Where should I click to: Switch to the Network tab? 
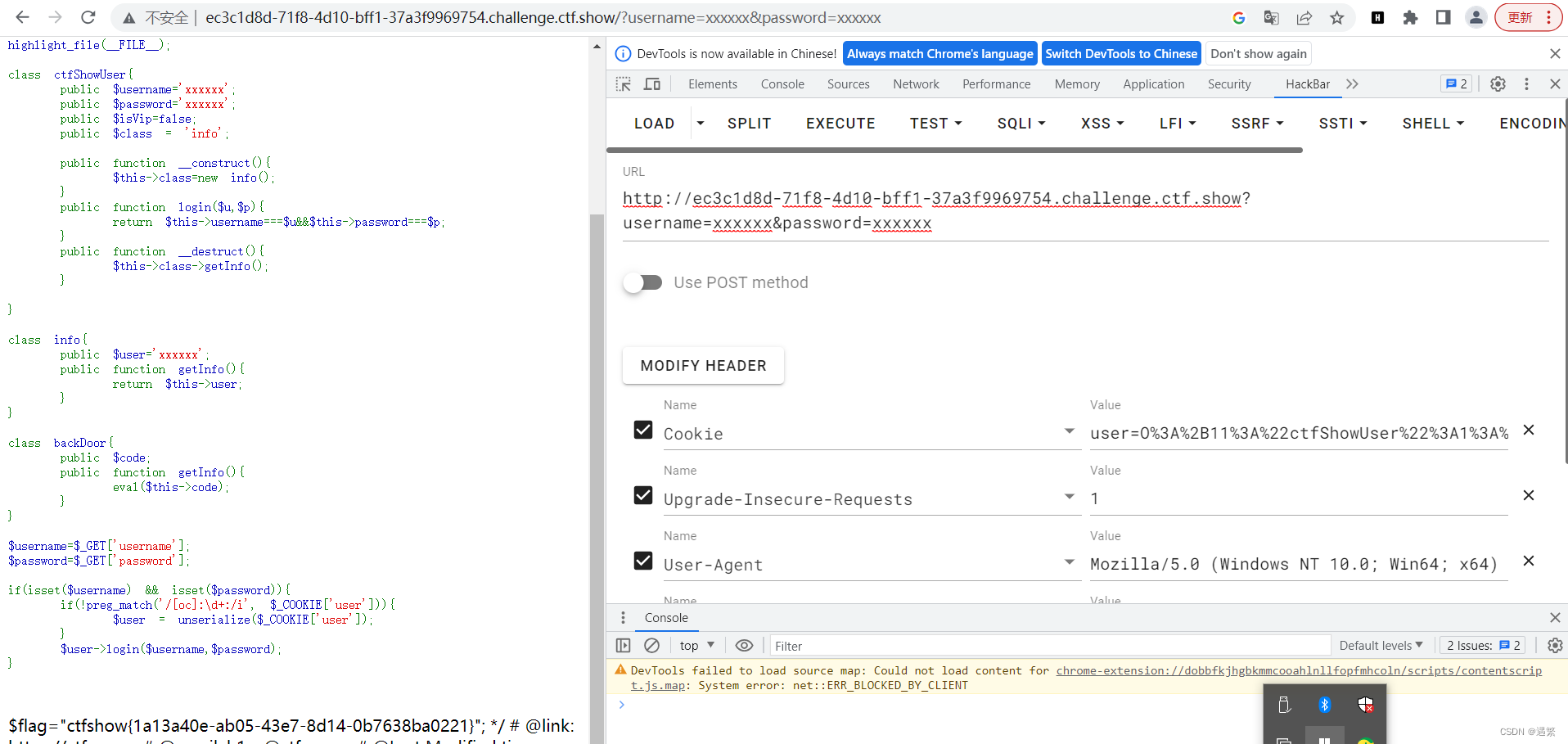[916, 83]
